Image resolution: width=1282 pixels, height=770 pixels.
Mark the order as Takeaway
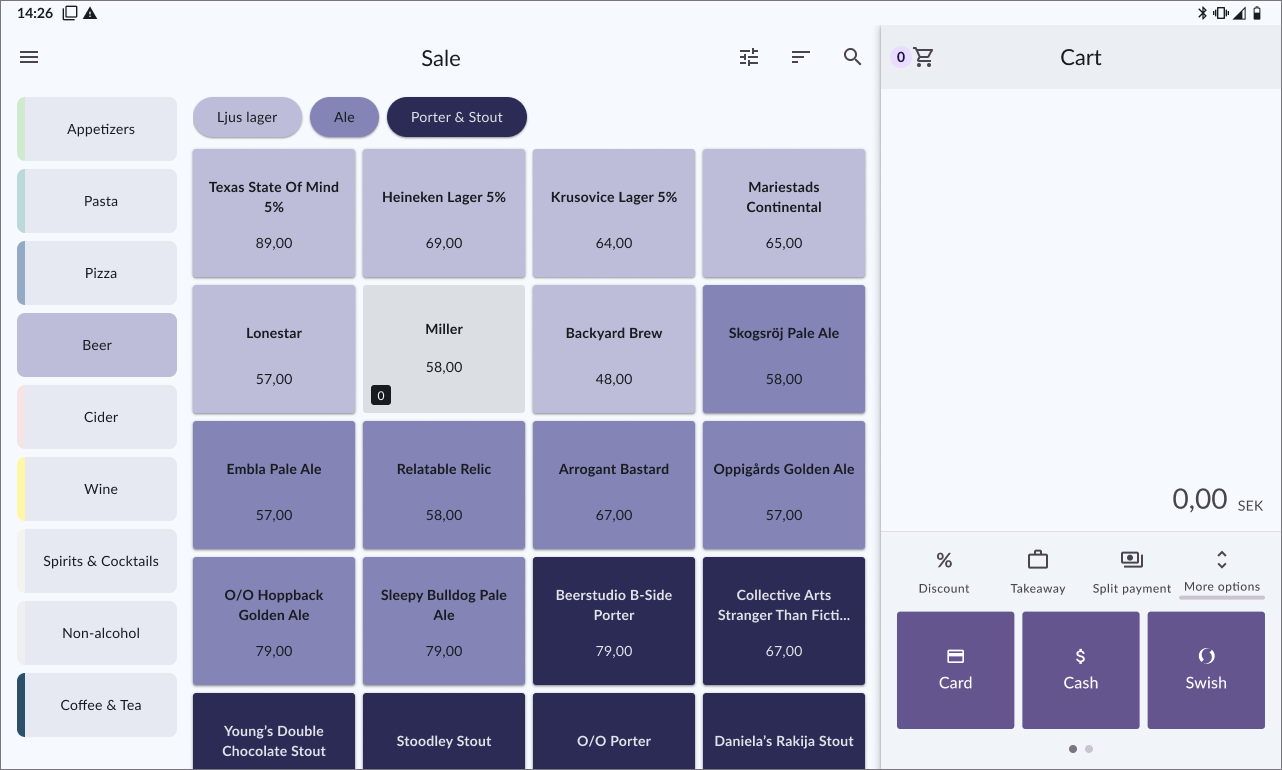point(1038,572)
